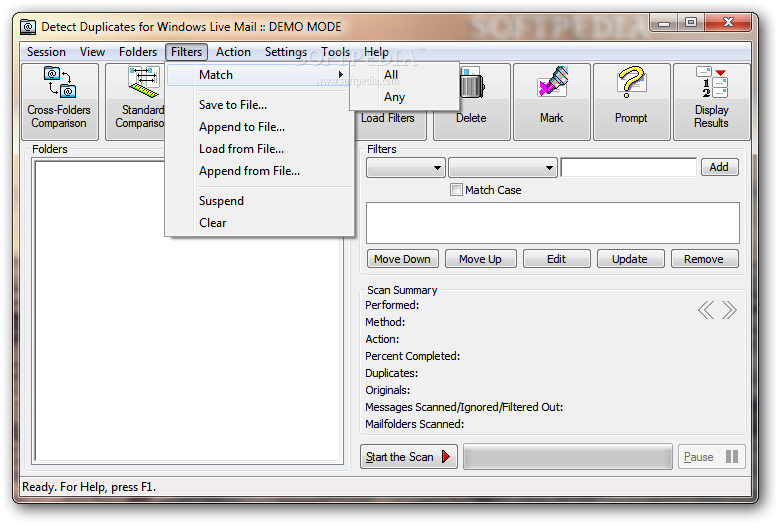Image resolution: width=779 pixels, height=524 pixels.
Task: Open the Action menu
Action: (233, 52)
